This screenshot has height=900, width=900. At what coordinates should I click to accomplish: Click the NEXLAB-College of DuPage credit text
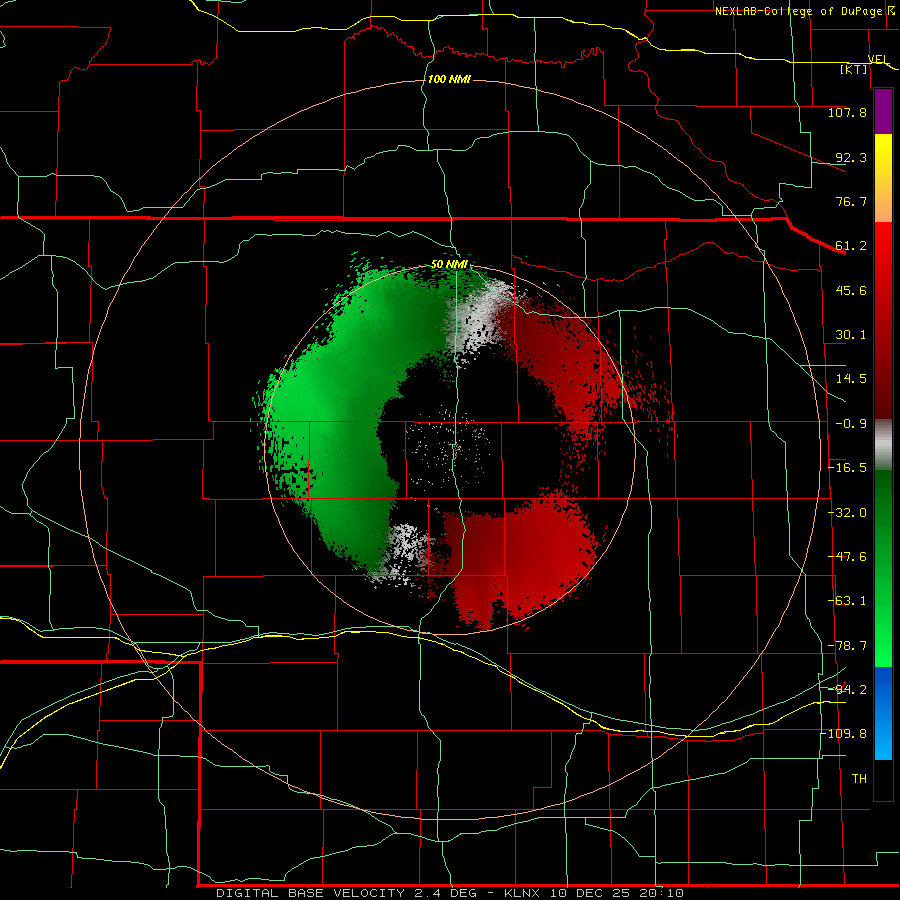tap(798, 11)
